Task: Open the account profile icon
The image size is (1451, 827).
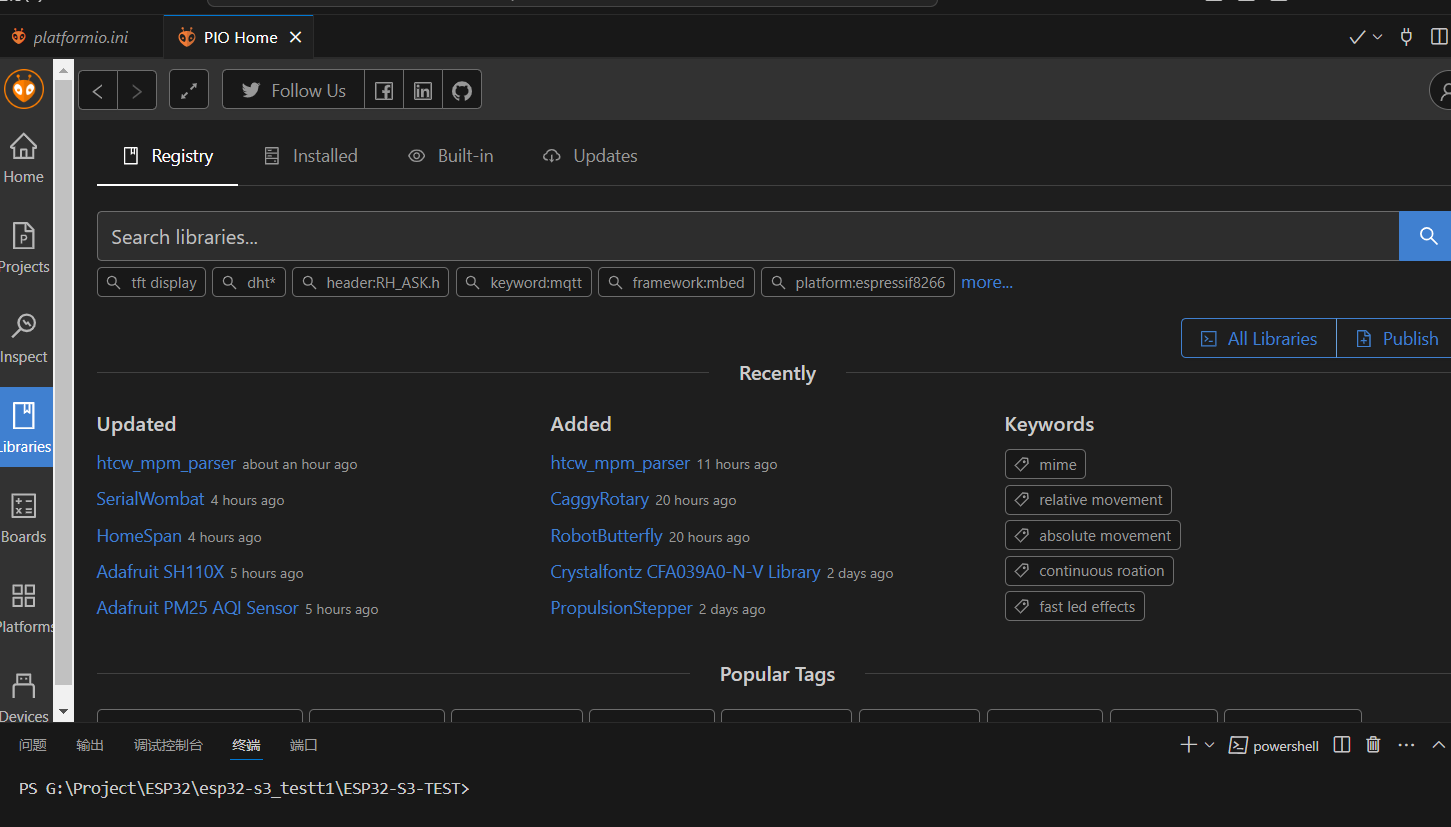Action: pos(1442,90)
